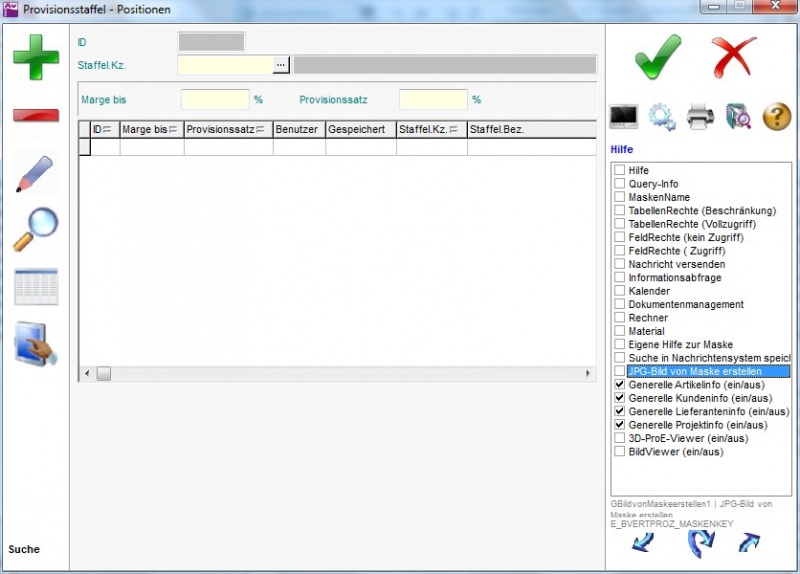Select the pencil edit icon
Viewport: 800px width, 574px height.
tap(35, 174)
